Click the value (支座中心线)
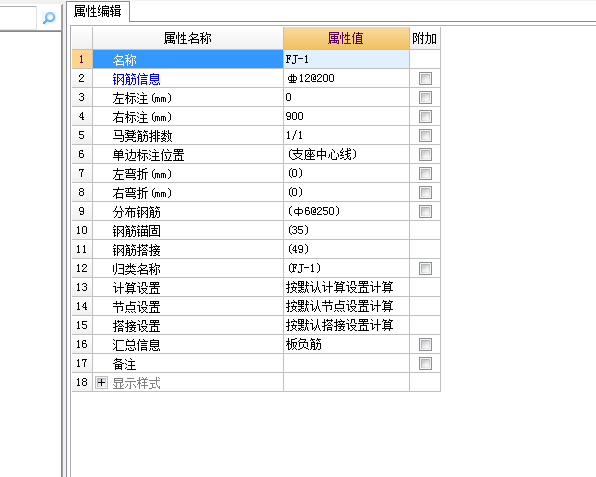 pos(322,154)
